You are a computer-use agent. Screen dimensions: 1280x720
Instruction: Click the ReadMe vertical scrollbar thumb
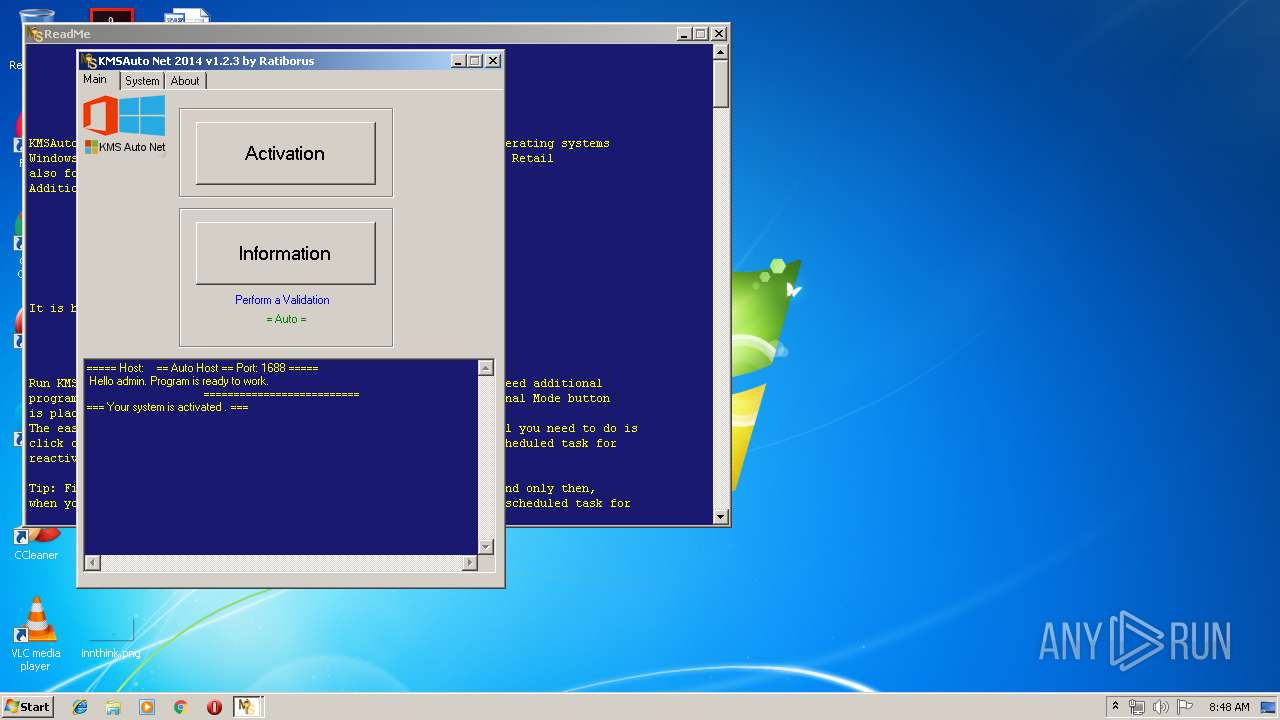tap(721, 84)
